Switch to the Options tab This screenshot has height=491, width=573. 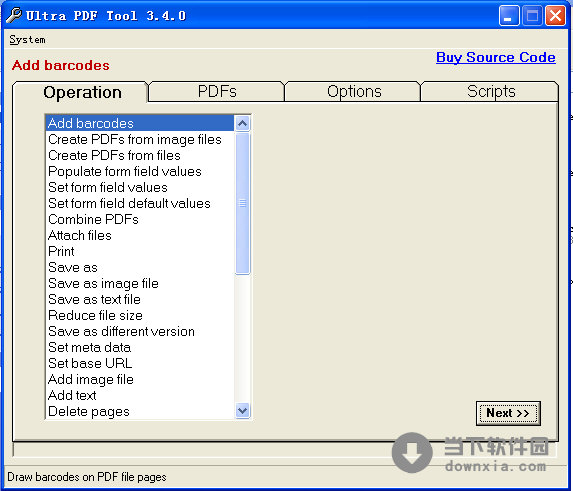click(x=354, y=91)
